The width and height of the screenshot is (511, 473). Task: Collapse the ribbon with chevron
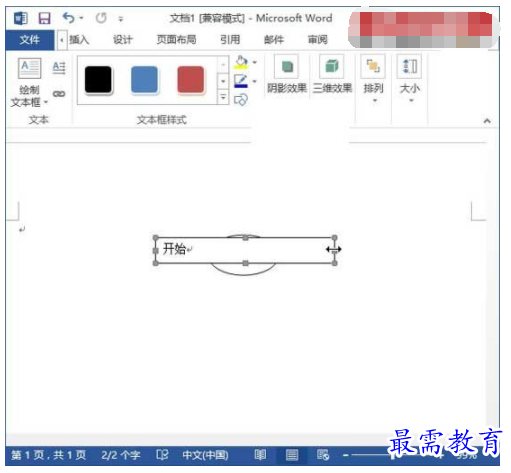487,121
